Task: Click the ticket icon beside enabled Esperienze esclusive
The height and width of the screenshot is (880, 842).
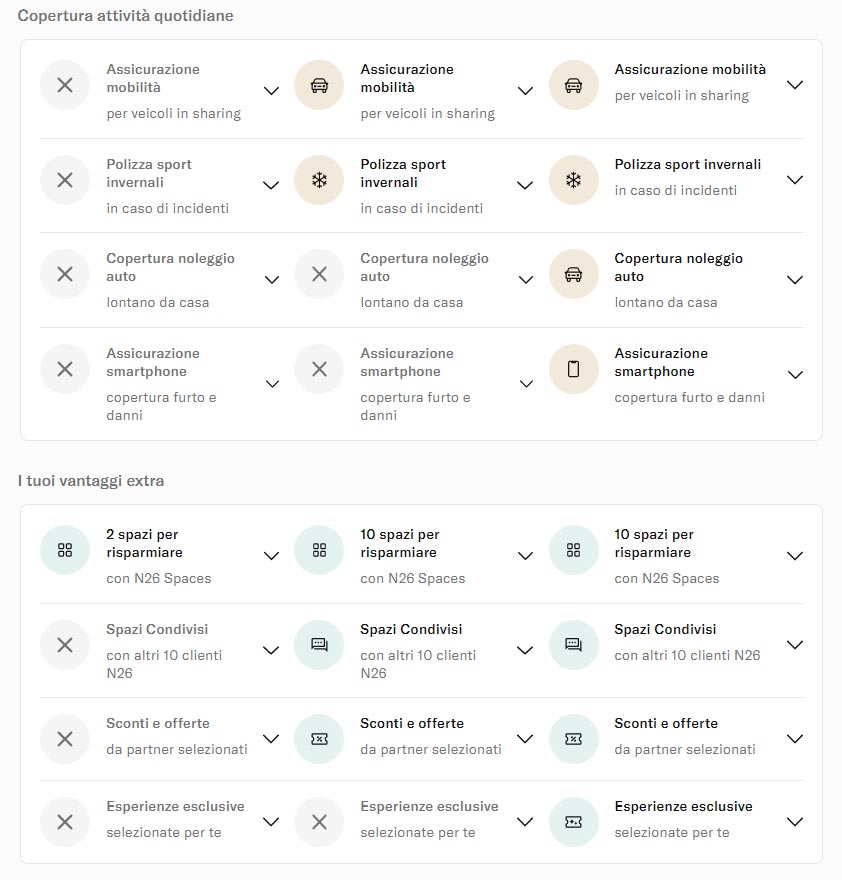Action: pos(573,822)
